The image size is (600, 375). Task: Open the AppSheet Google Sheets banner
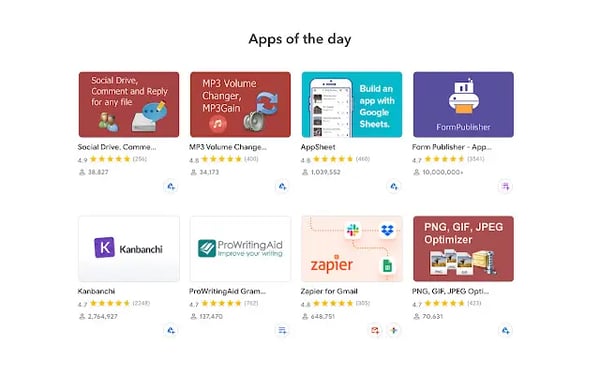(352, 104)
